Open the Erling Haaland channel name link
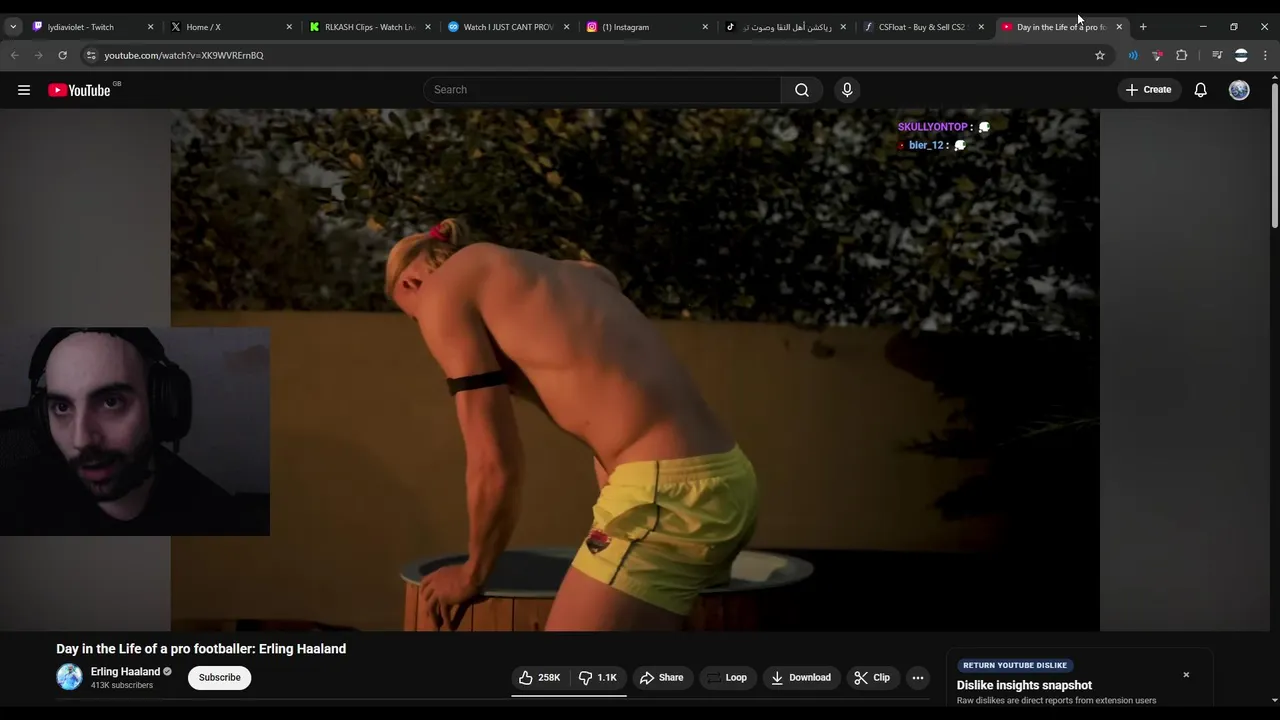 [x=125, y=672]
